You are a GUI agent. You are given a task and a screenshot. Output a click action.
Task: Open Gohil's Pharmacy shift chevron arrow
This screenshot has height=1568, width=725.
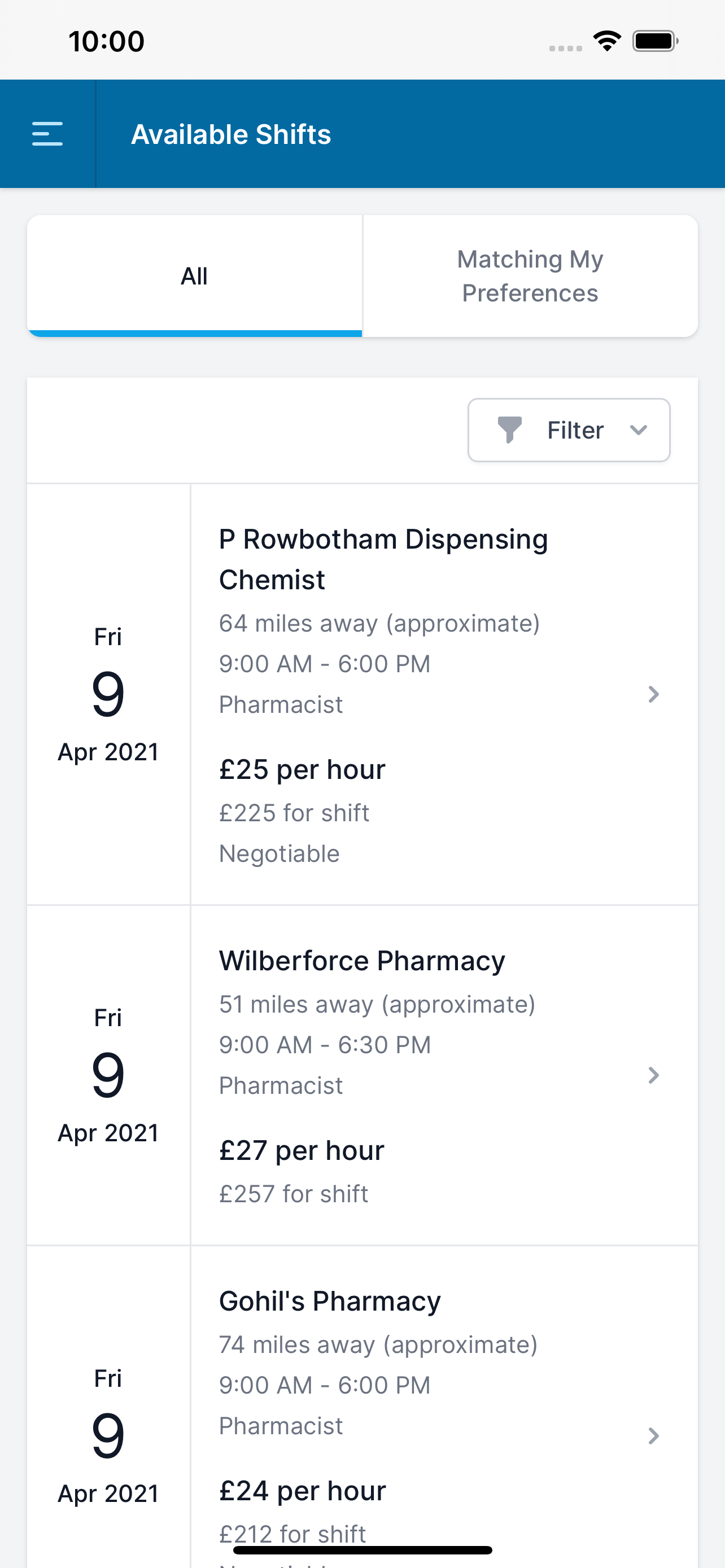(653, 1436)
